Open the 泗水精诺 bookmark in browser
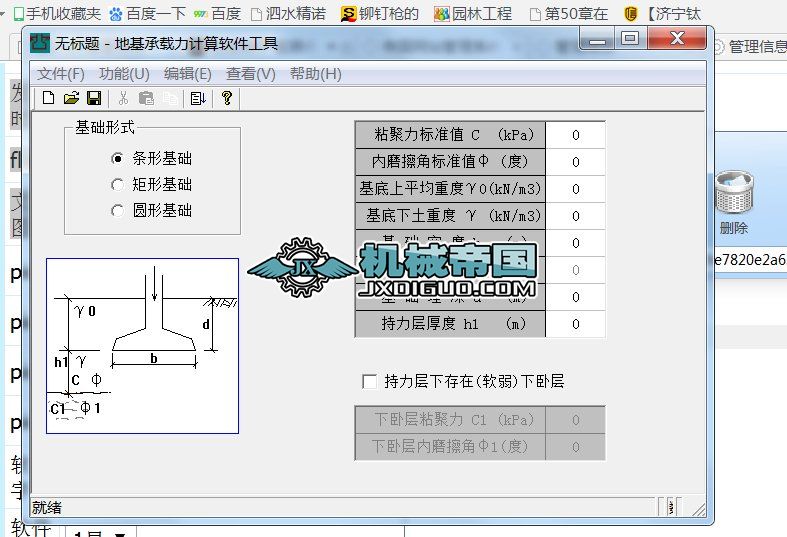787x537 pixels. pyautogui.click(x=289, y=14)
